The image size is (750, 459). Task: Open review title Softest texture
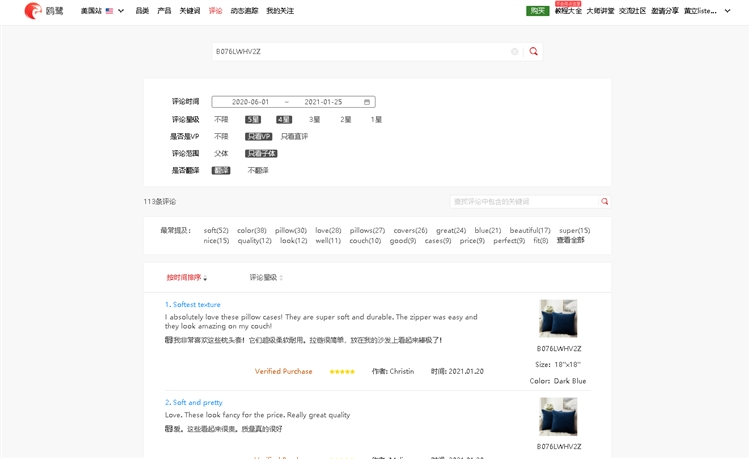(x=193, y=305)
